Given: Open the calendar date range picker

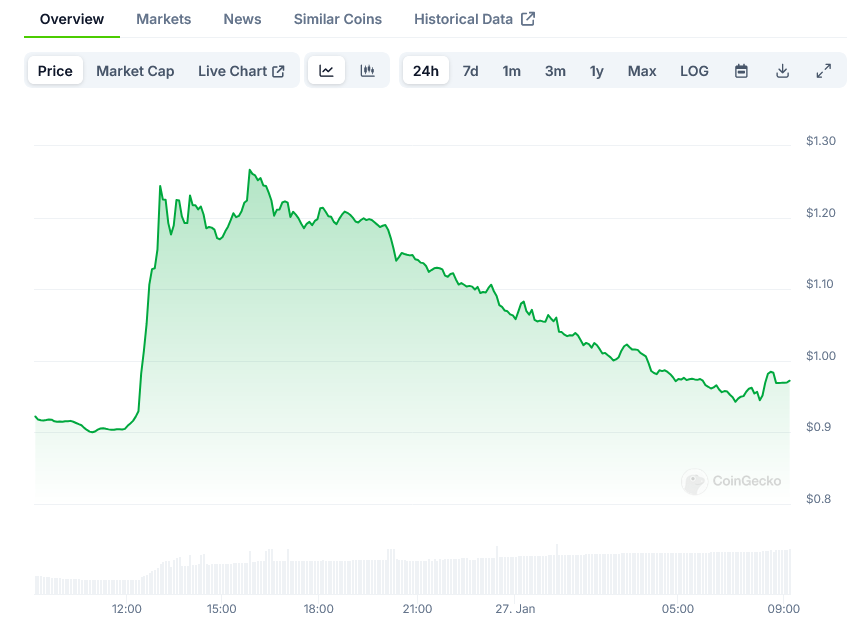Looking at the screenshot, I should click(x=741, y=71).
